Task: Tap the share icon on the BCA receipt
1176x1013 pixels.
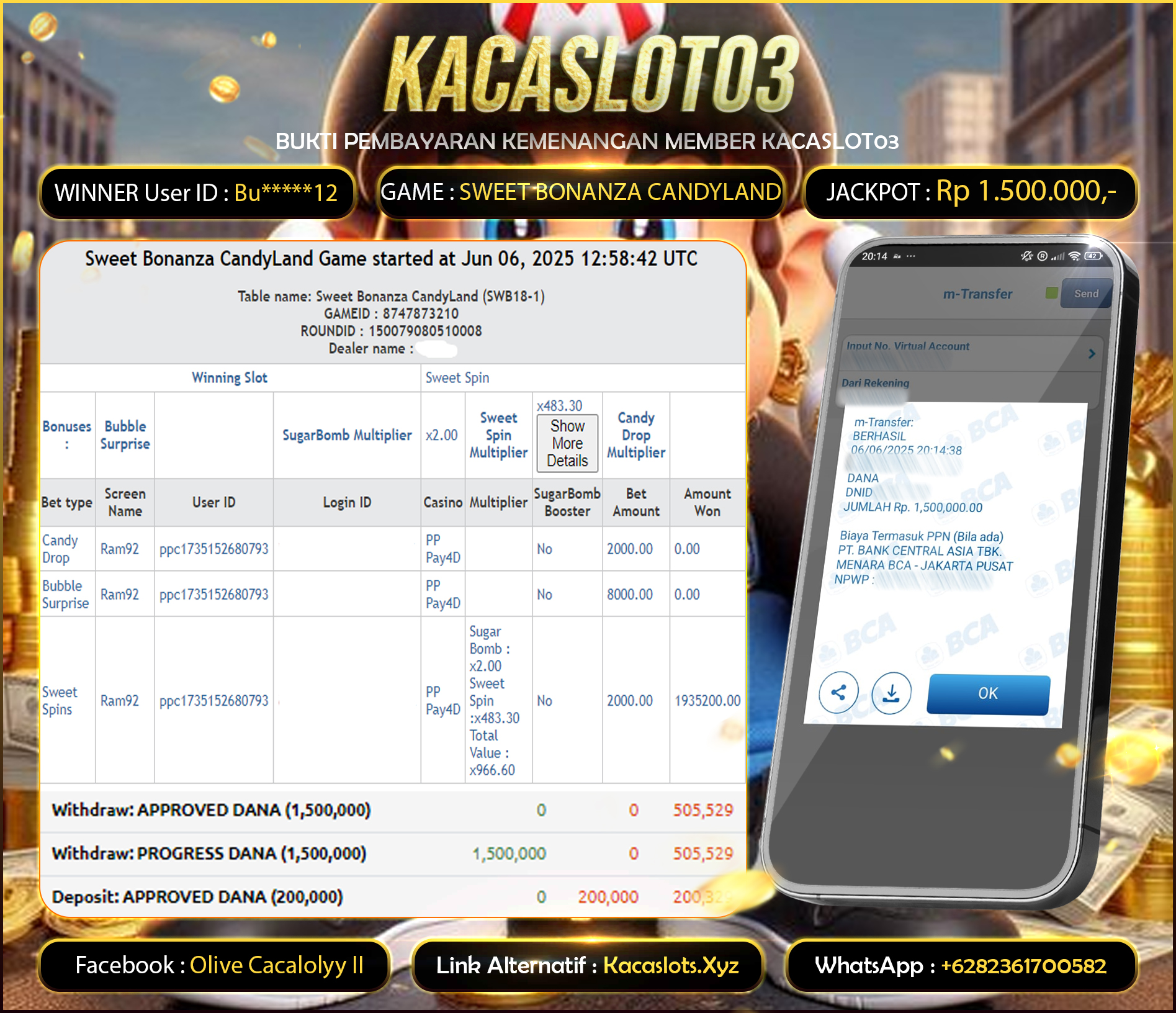Action: tap(838, 692)
